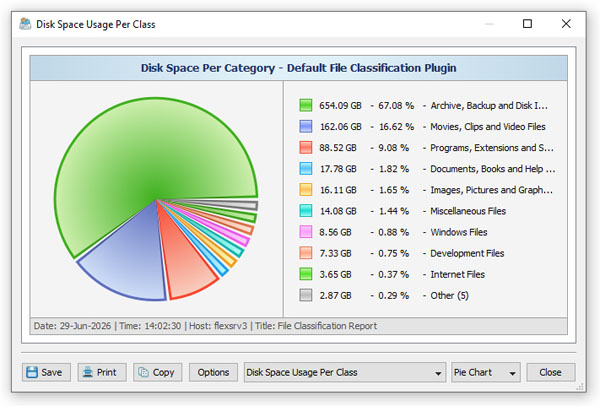Click the 16.11 GB value
Image resolution: width=600 pixels, height=406 pixels.
point(338,190)
